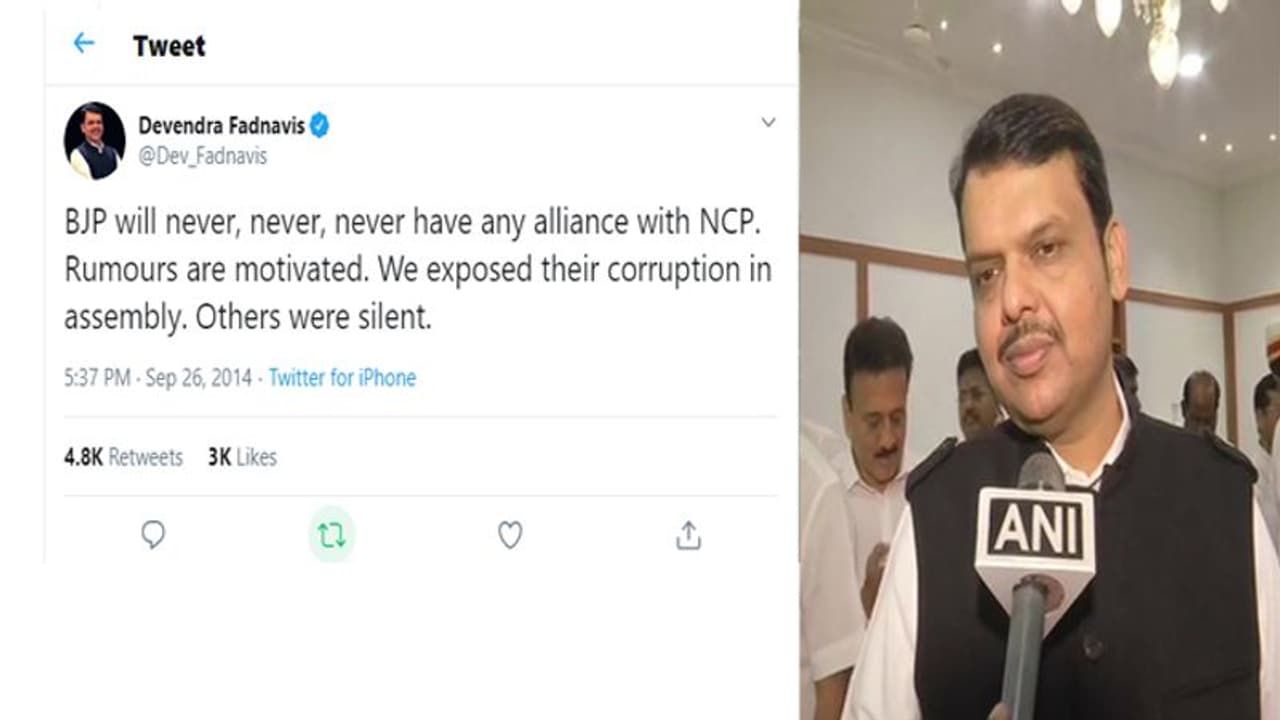
Task: Open the Twitter for iPhone link
Action: [x=342, y=378]
